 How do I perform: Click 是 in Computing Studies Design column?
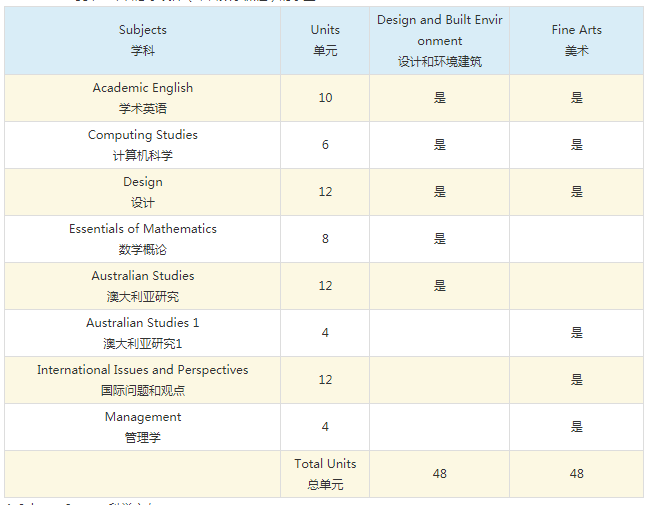(440, 145)
